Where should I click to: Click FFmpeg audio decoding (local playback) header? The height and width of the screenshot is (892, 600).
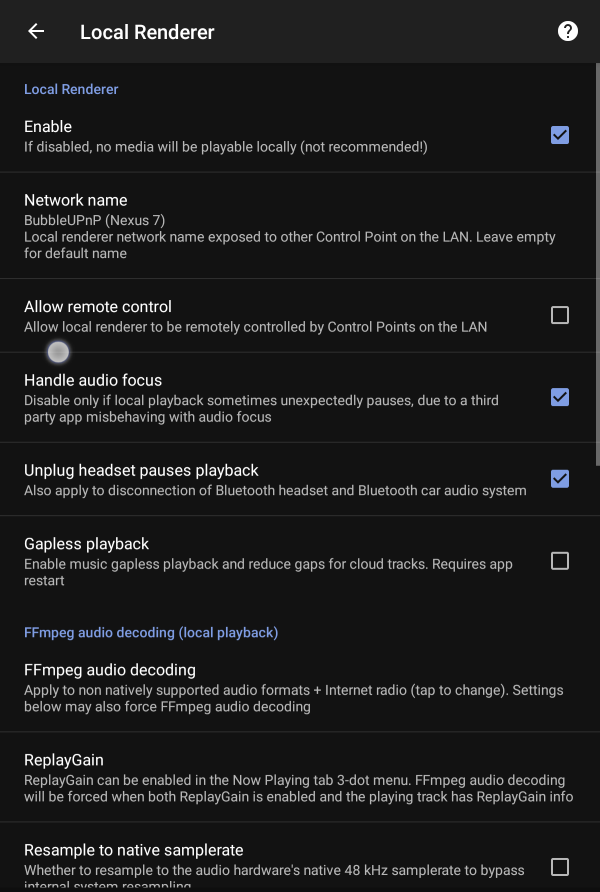(x=151, y=632)
